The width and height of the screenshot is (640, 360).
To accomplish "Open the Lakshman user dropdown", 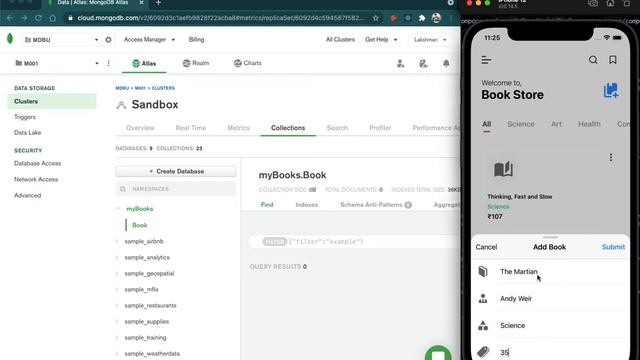I will tap(430, 40).
